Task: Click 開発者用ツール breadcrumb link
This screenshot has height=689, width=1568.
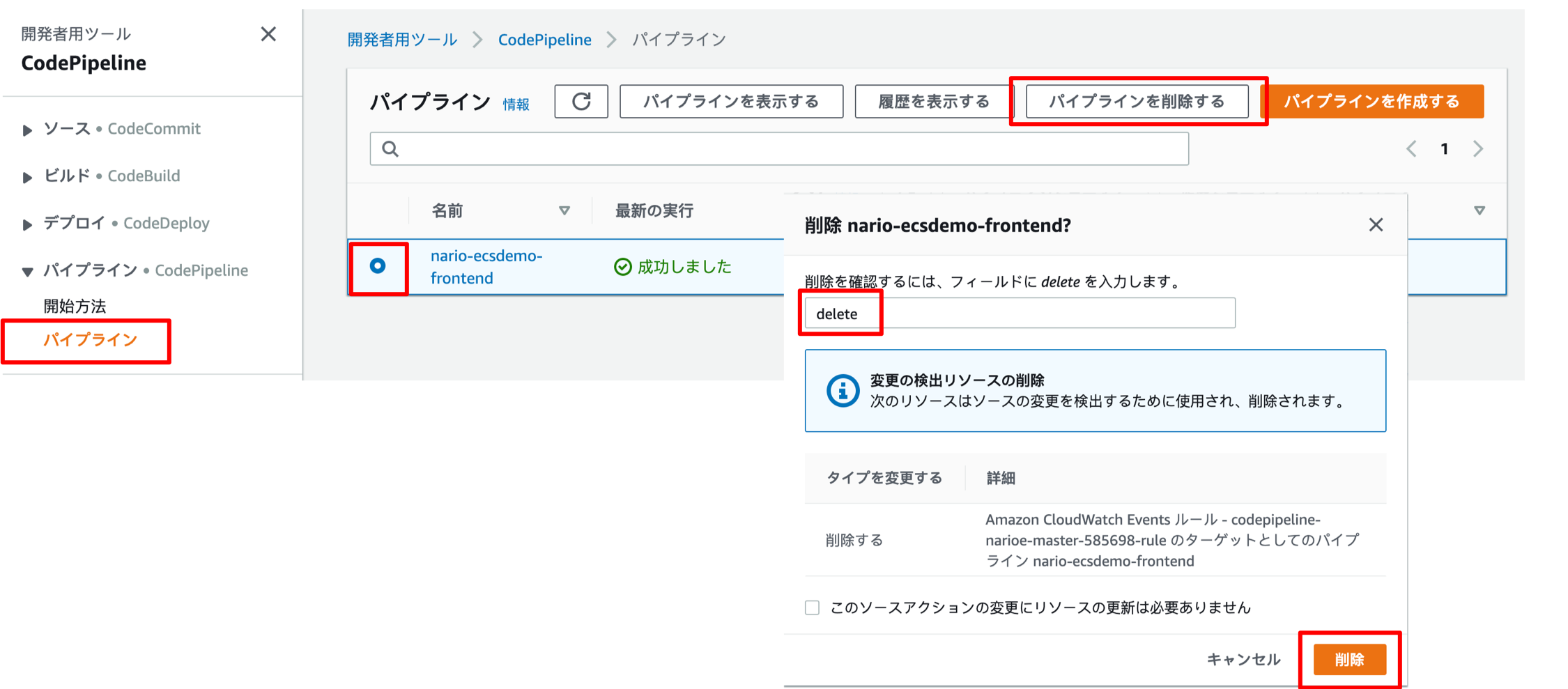Action: click(x=402, y=40)
